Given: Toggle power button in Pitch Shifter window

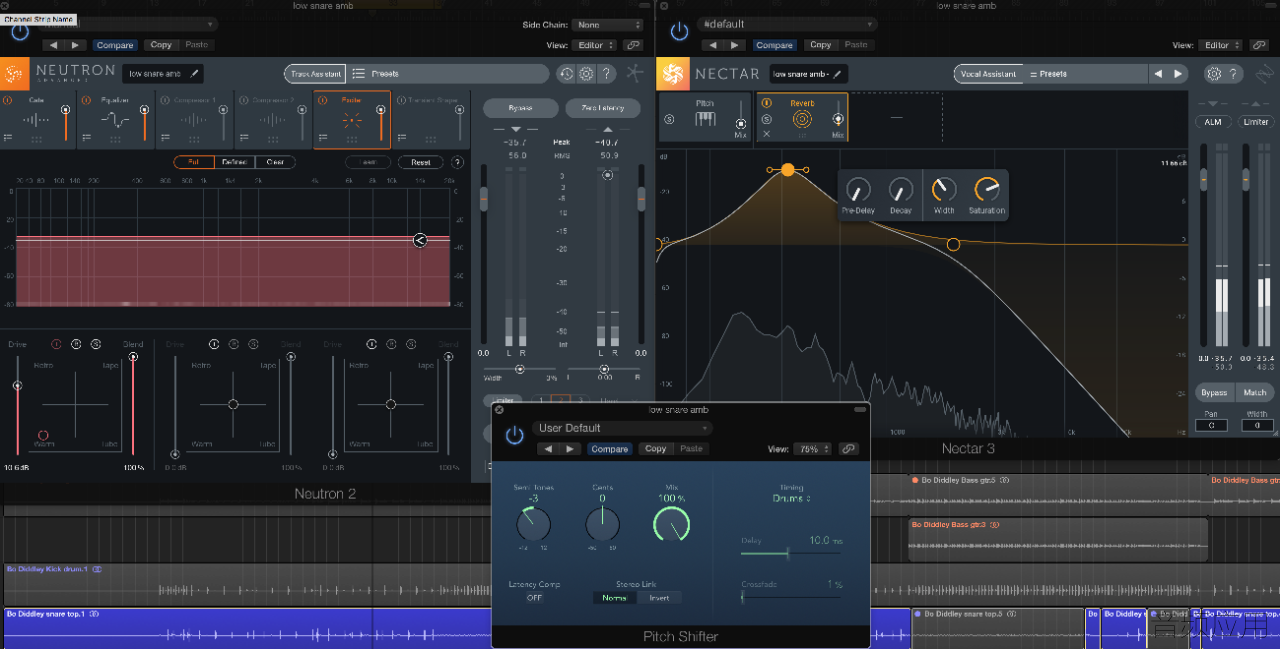Looking at the screenshot, I should (x=514, y=435).
